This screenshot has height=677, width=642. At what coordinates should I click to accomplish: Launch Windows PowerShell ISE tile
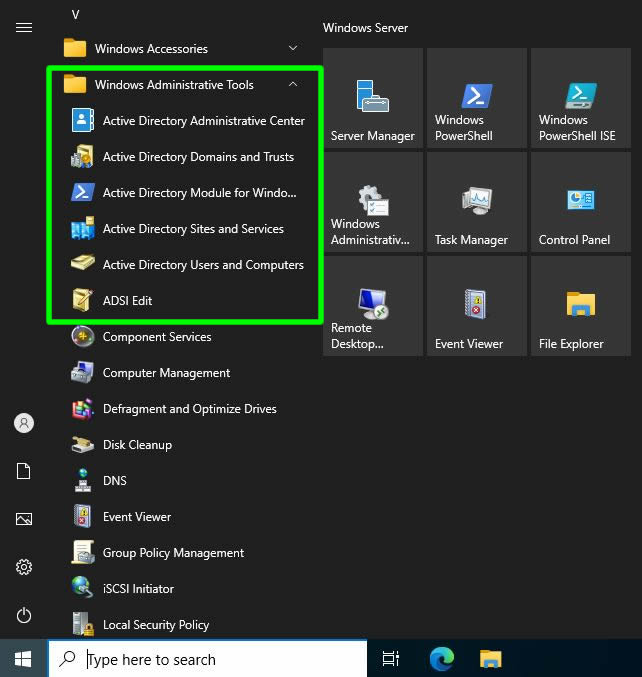point(580,98)
